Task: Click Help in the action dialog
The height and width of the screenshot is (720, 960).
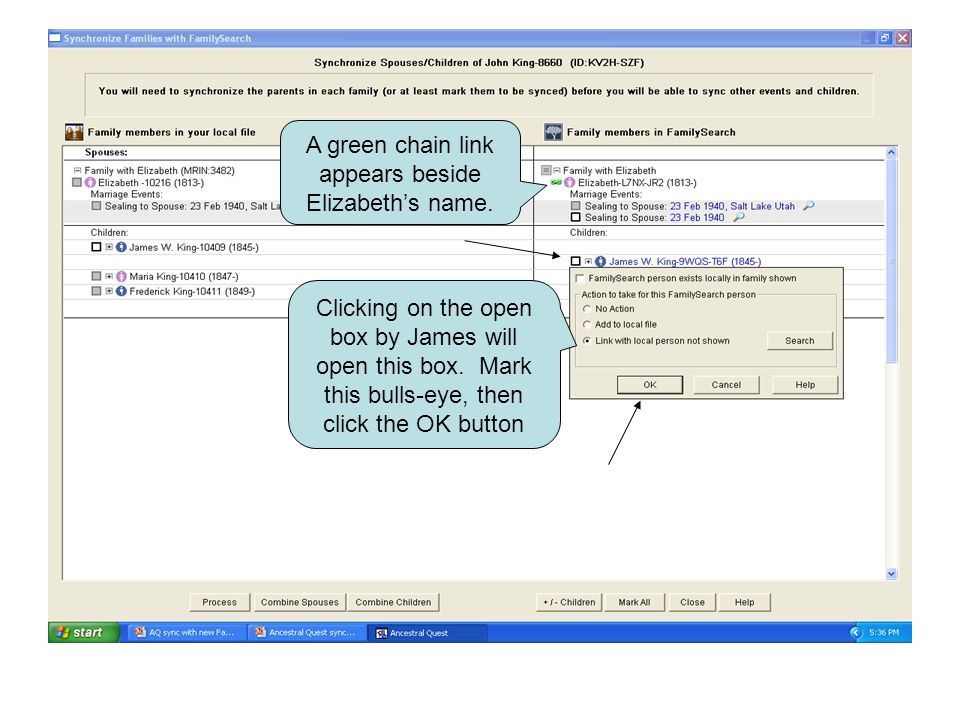Action: click(805, 385)
